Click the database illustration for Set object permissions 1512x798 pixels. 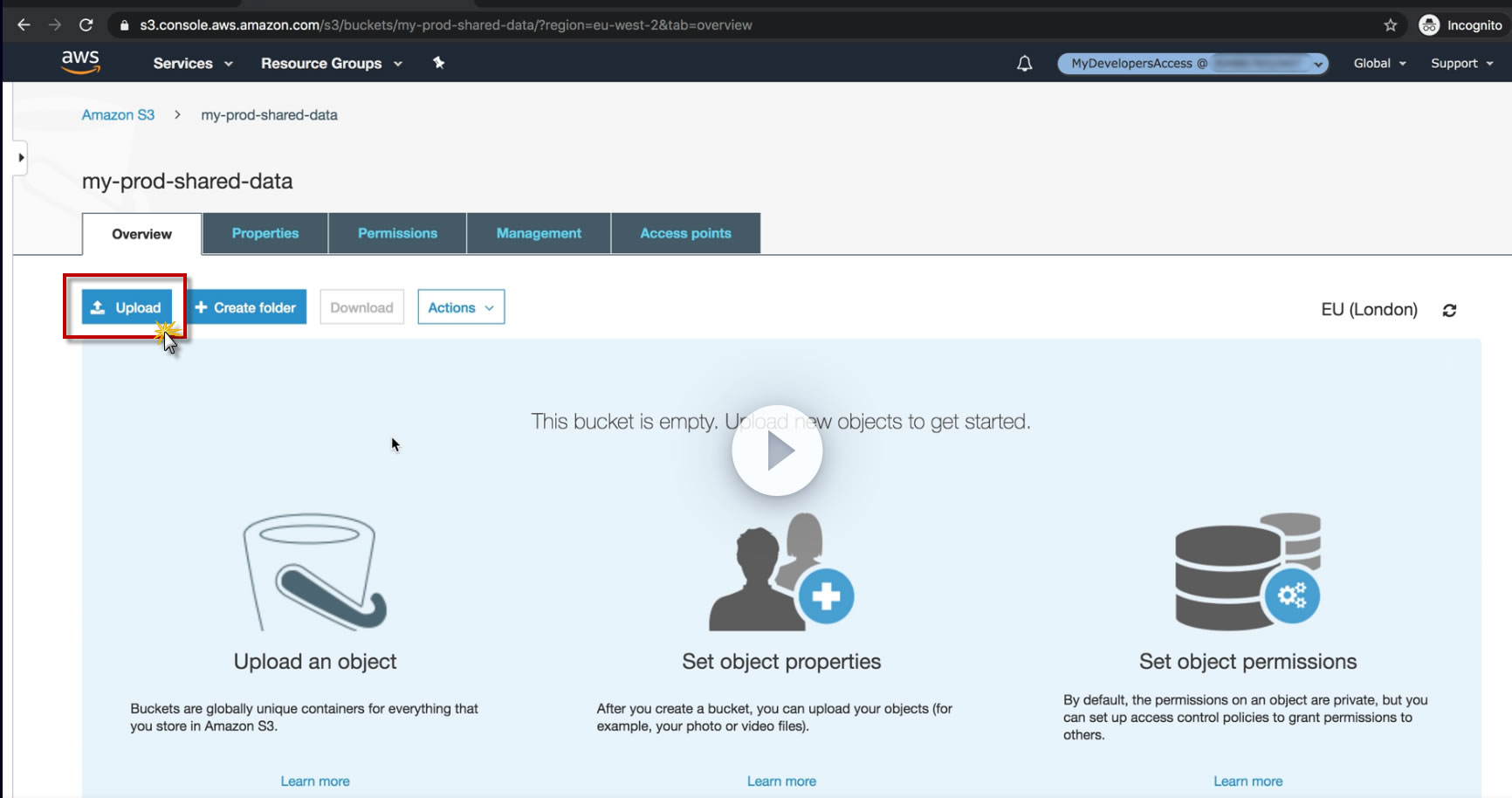point(1247,571)
